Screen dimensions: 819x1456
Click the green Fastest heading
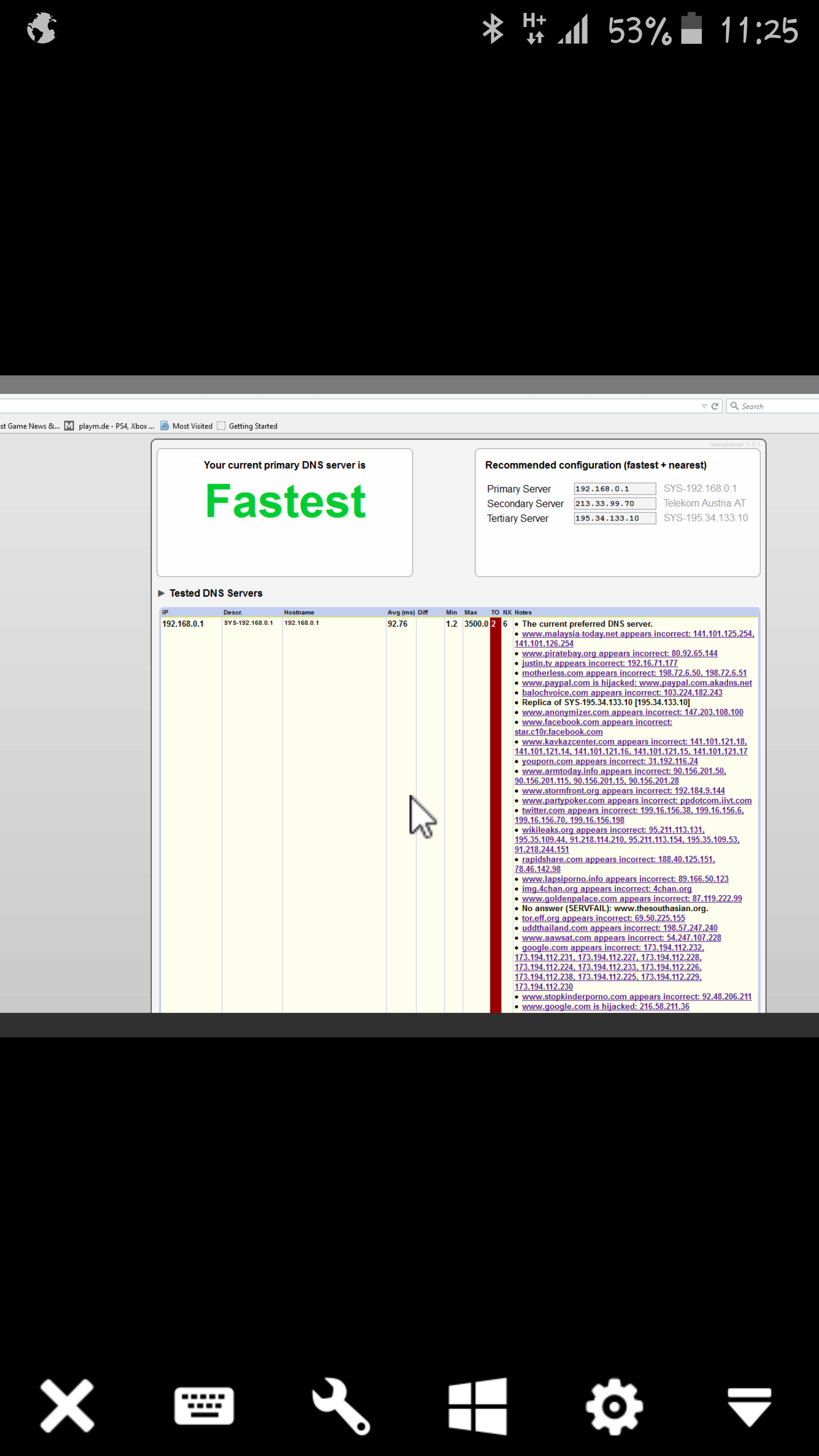(x=285, y=501)
